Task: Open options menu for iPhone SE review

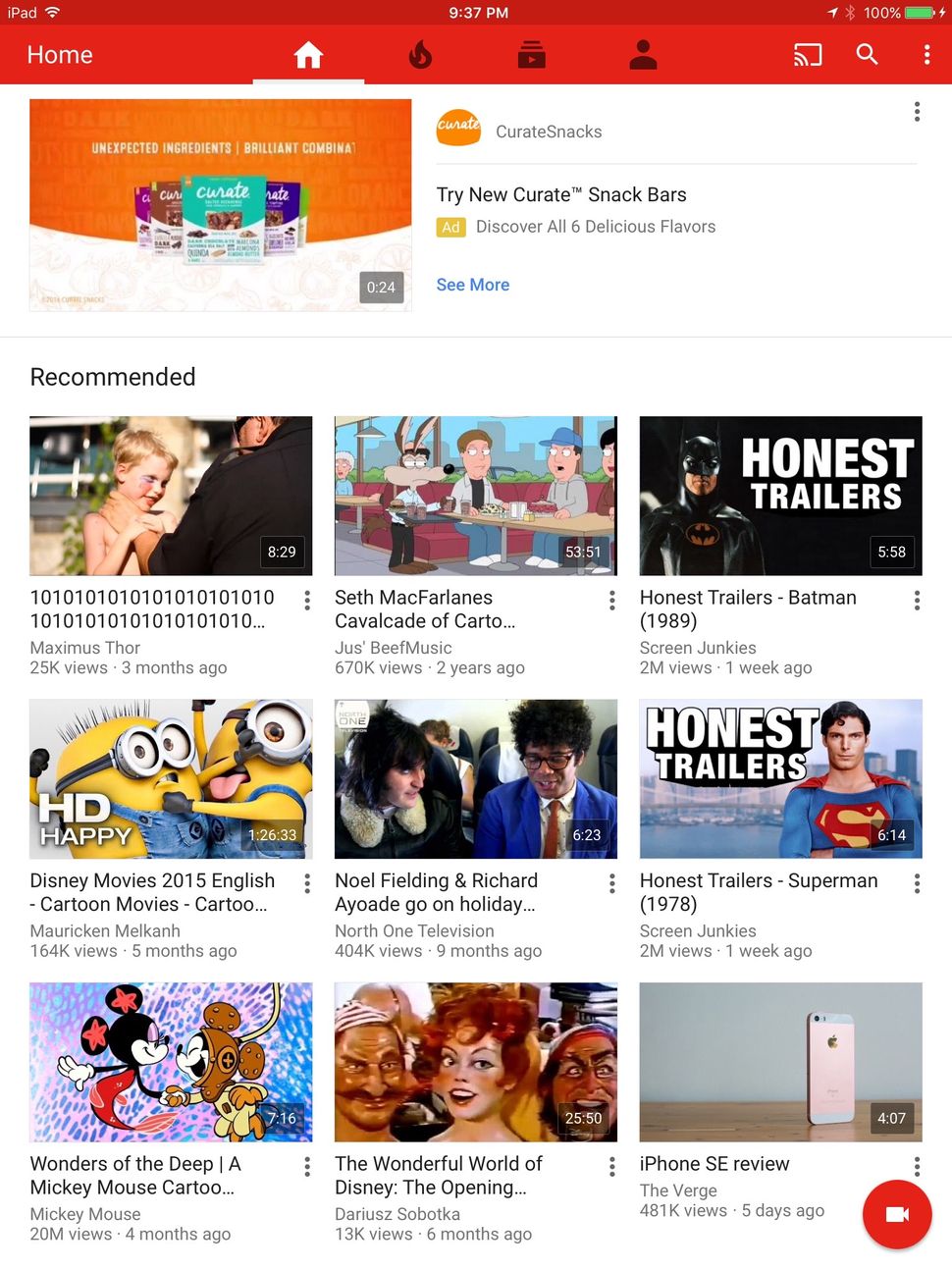Action: pos(917,1166)
